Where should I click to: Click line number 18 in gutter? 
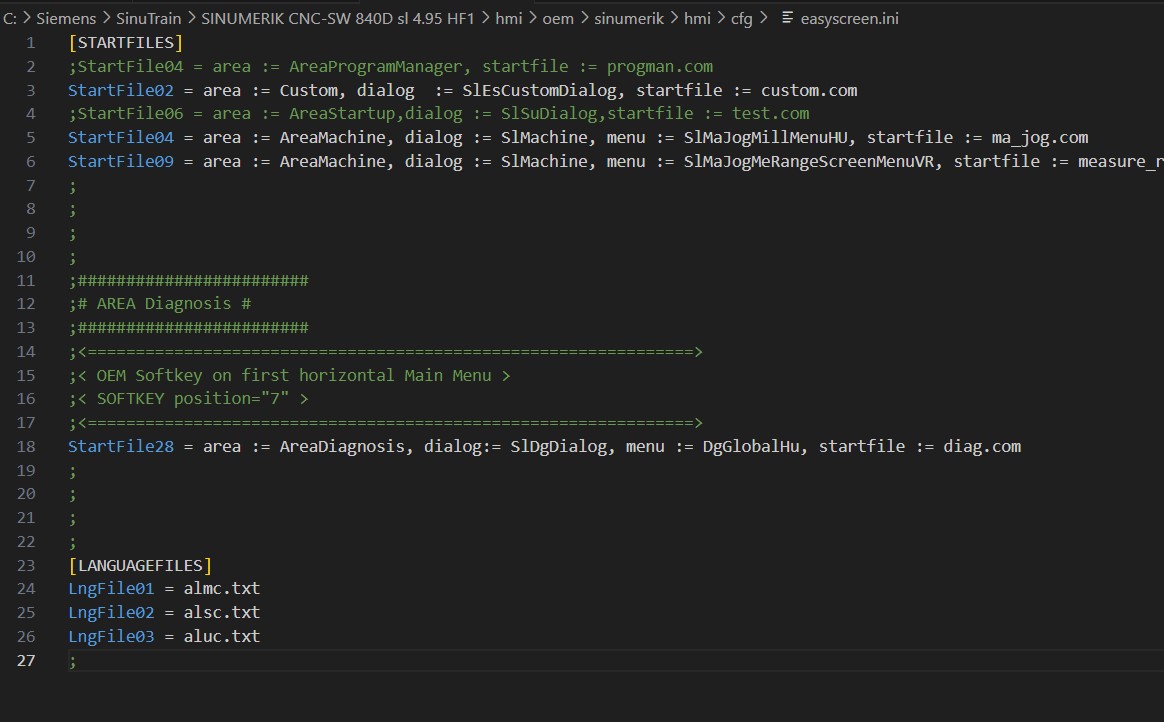[26, 447]
